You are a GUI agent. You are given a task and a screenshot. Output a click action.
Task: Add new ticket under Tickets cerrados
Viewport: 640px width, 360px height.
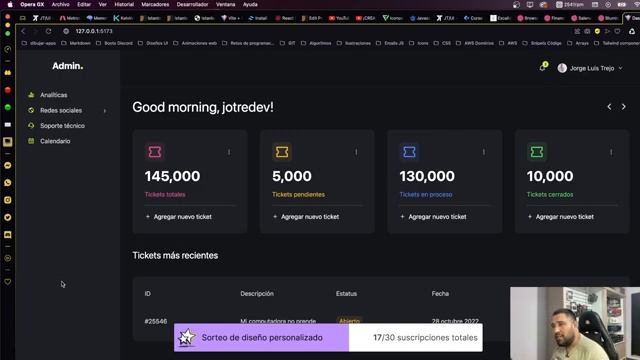tap(561, 217)
